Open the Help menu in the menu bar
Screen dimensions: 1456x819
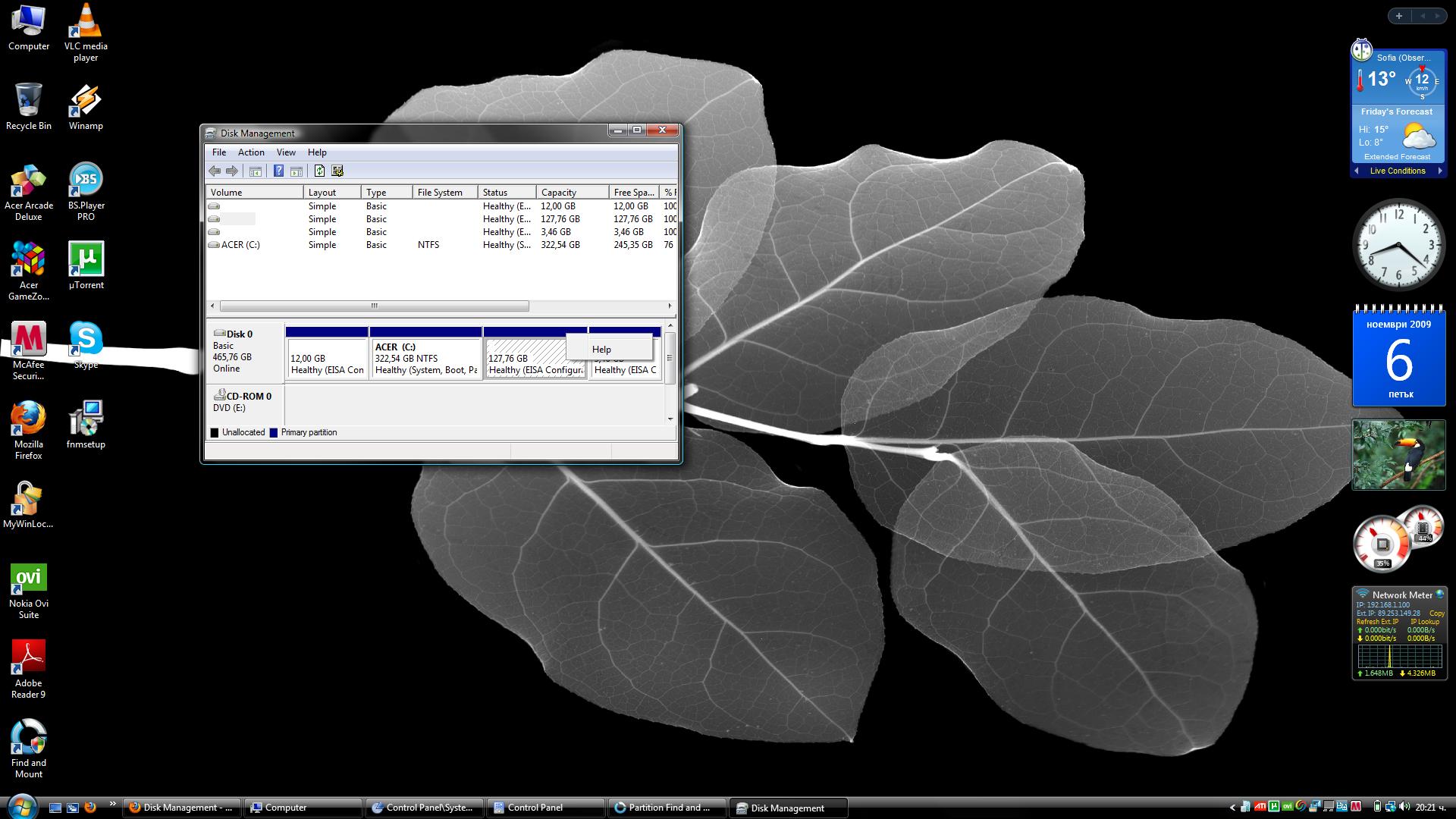(x=317, y=152)
